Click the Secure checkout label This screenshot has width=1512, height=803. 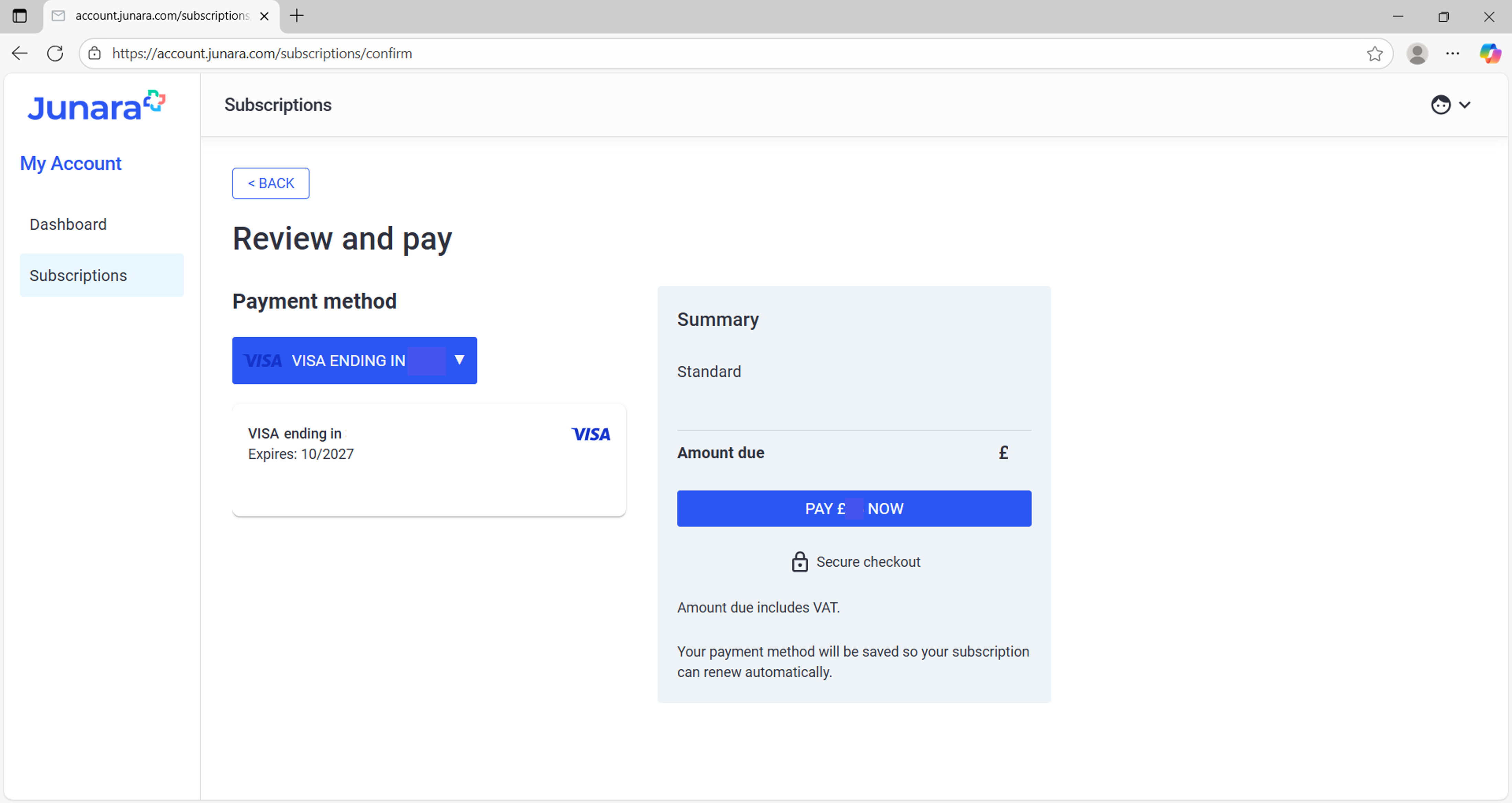[x=868, y=562]
